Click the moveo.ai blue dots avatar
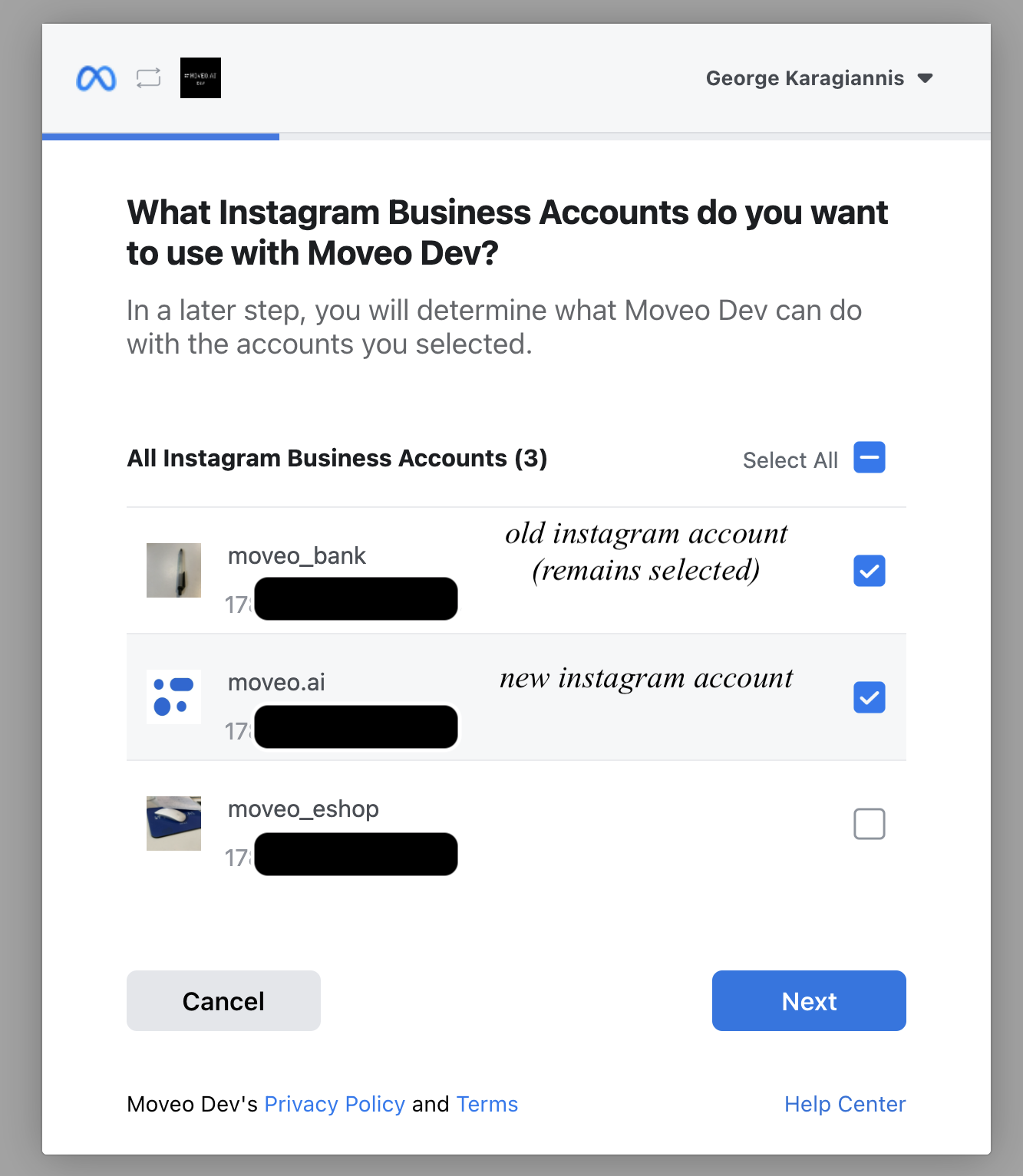The height and width of the screenshot is (1176, 1023). 173,697
